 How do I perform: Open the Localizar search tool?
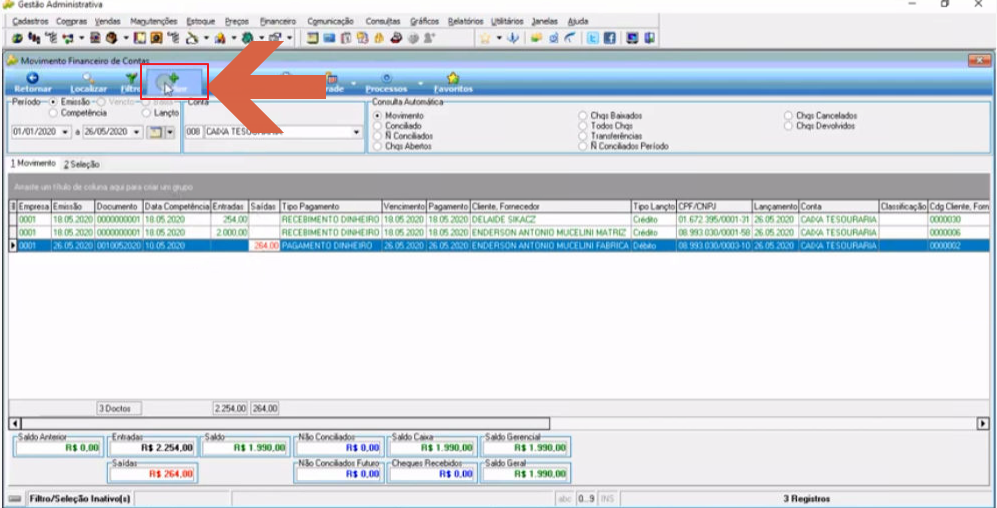(89, 83)
